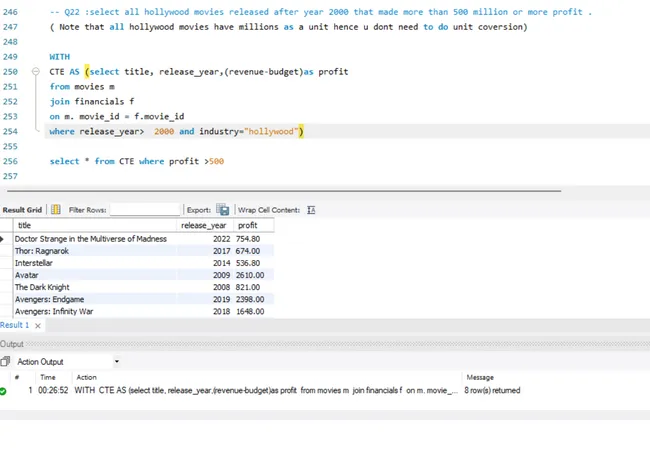Sort by the release_year column header
The height and width of the screenshot is (471, 650).
pyautogui.click(x=205, y=225)
